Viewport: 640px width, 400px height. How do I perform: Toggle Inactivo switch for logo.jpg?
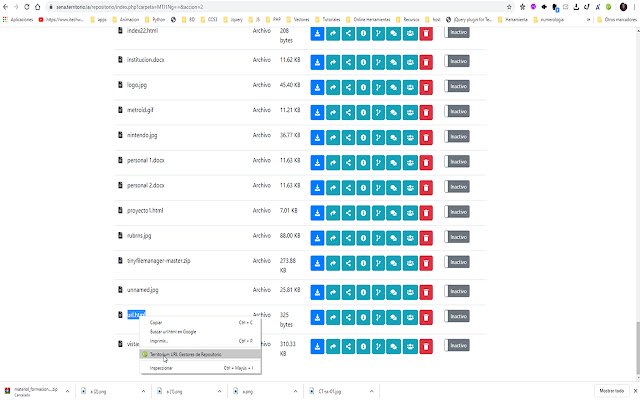coord(457,86)
